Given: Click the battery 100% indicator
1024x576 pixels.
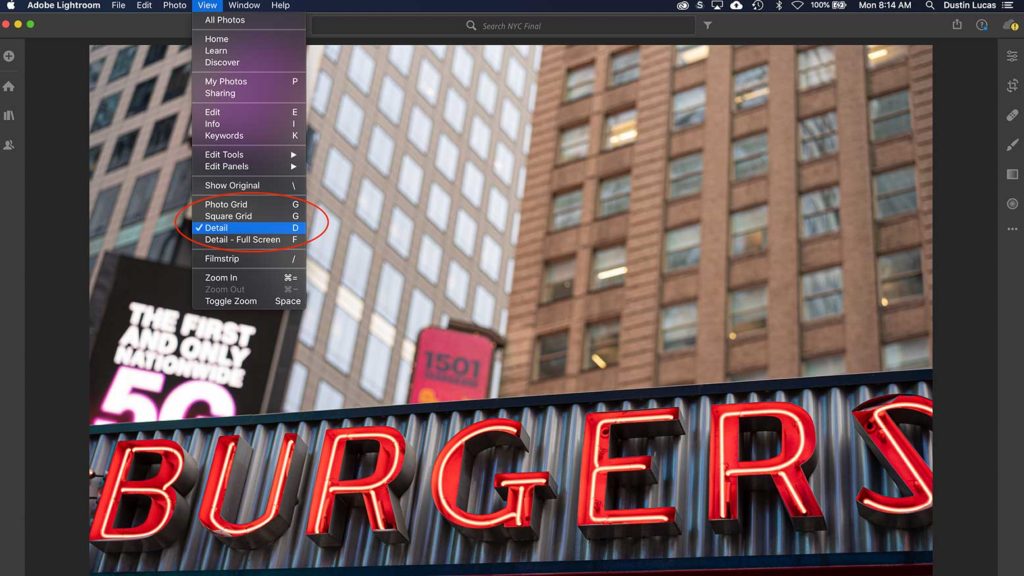Looking at the screenshot, I should tap(828, 5).
